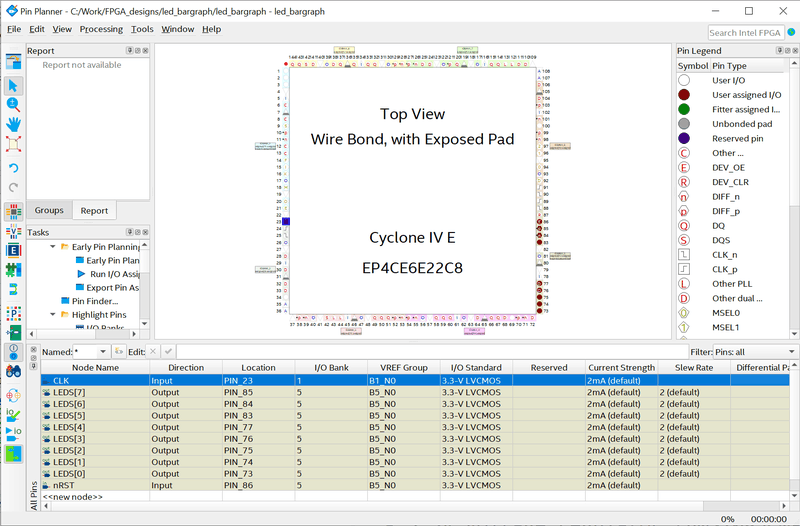Run I/O check with green checkmark icon
The height and width of the screenshot is (526, 800).
[x=13, y=415]
